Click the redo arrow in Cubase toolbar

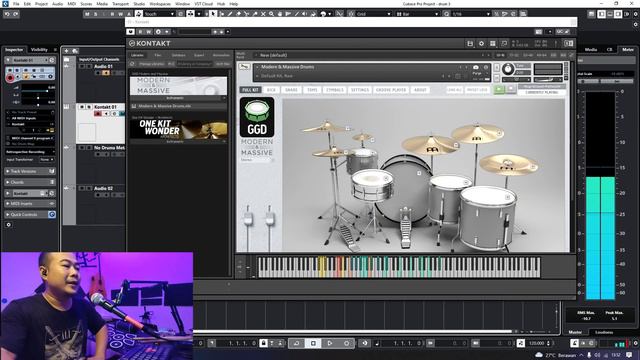click(x=16, y=14)
